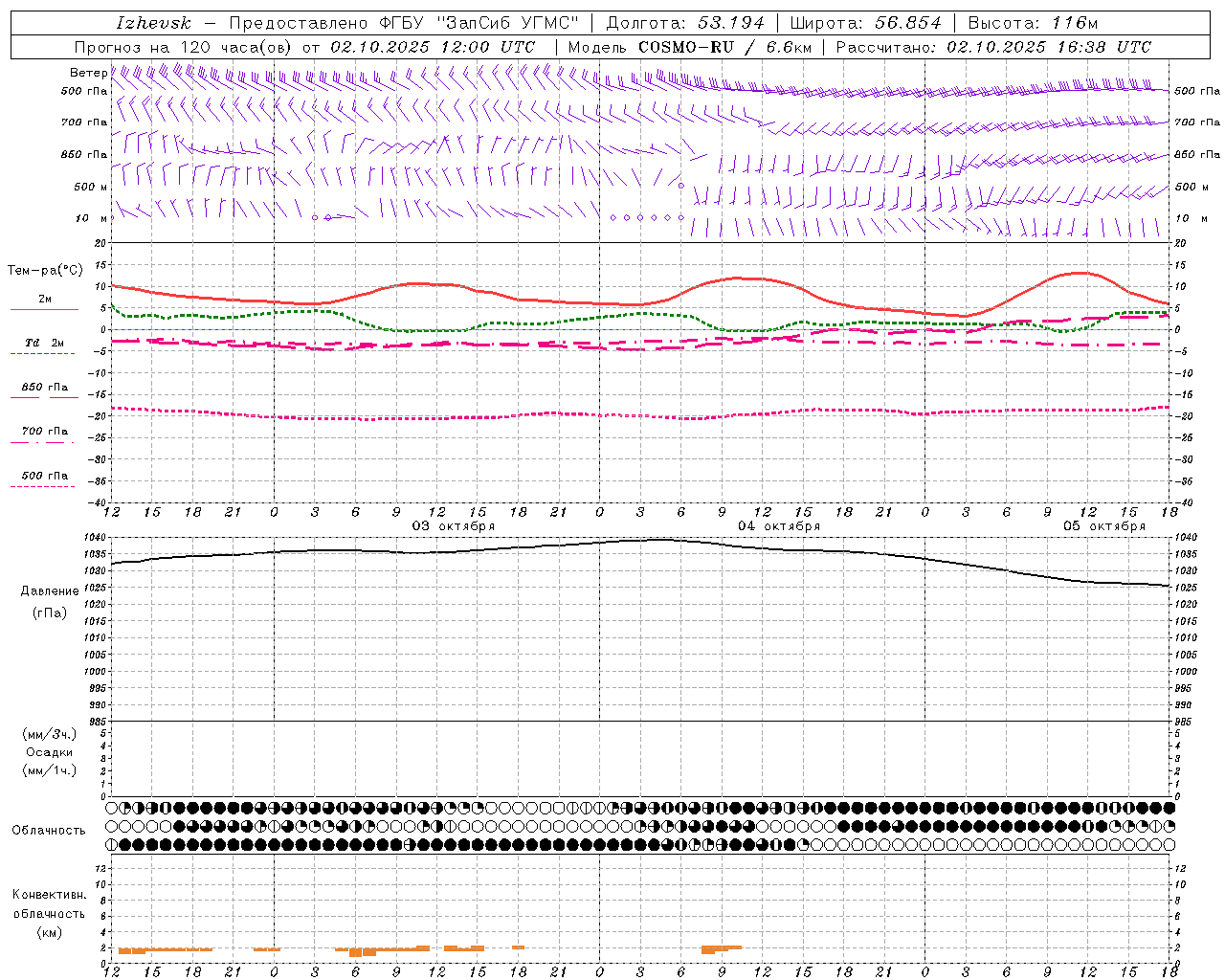
Task: Click the dotted line sample under legend "500 гПа"
Action: [43, 487]
